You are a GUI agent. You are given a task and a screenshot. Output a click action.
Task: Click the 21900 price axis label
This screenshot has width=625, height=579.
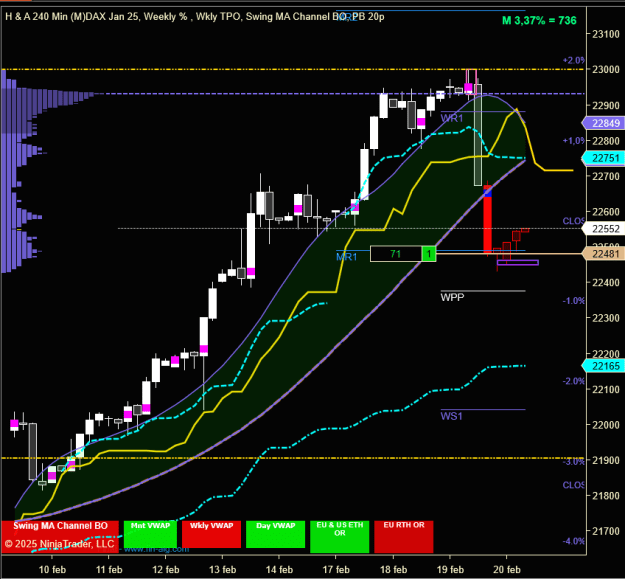pos(606,460)
